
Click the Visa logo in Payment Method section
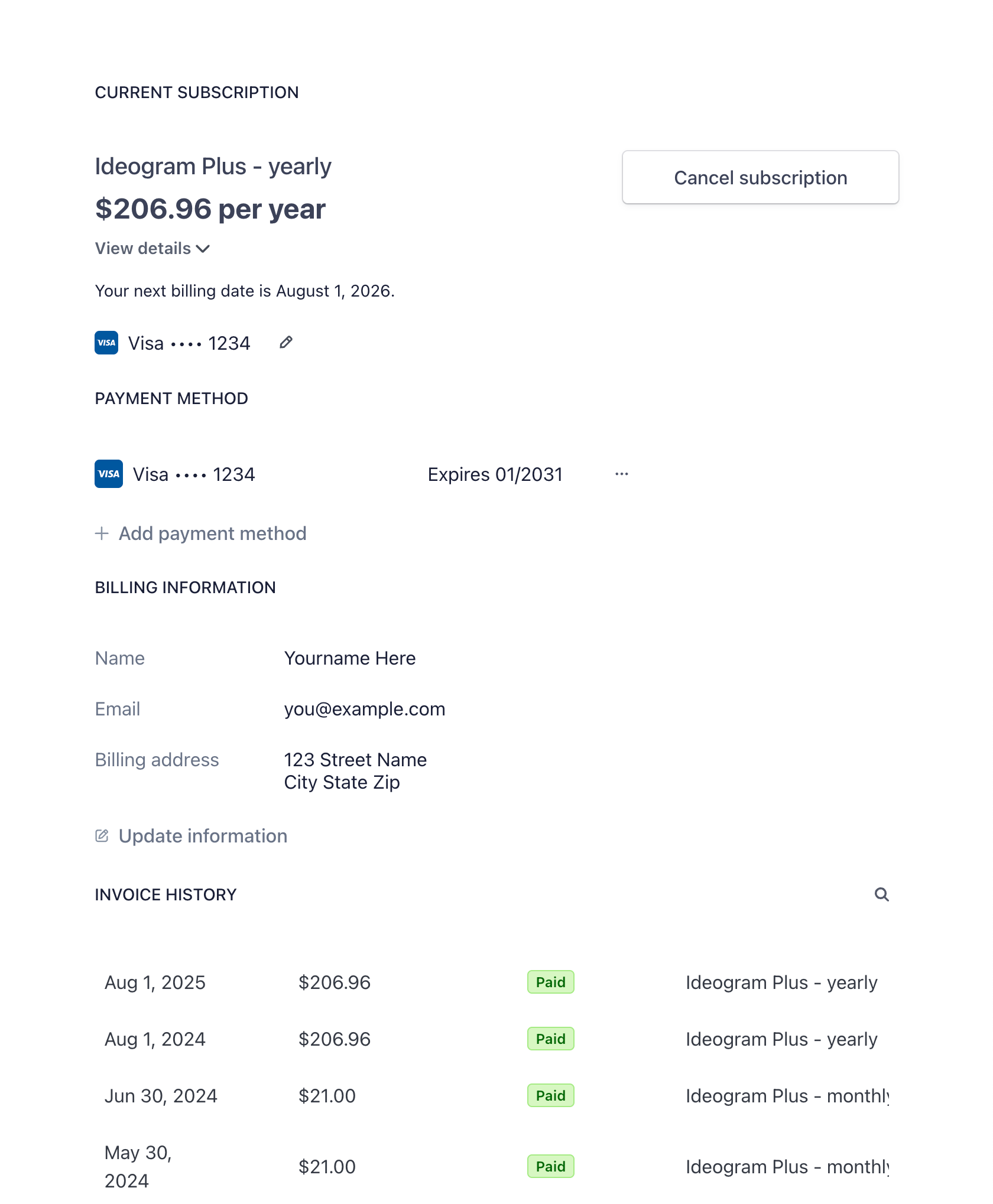click(x=109, y=474)
